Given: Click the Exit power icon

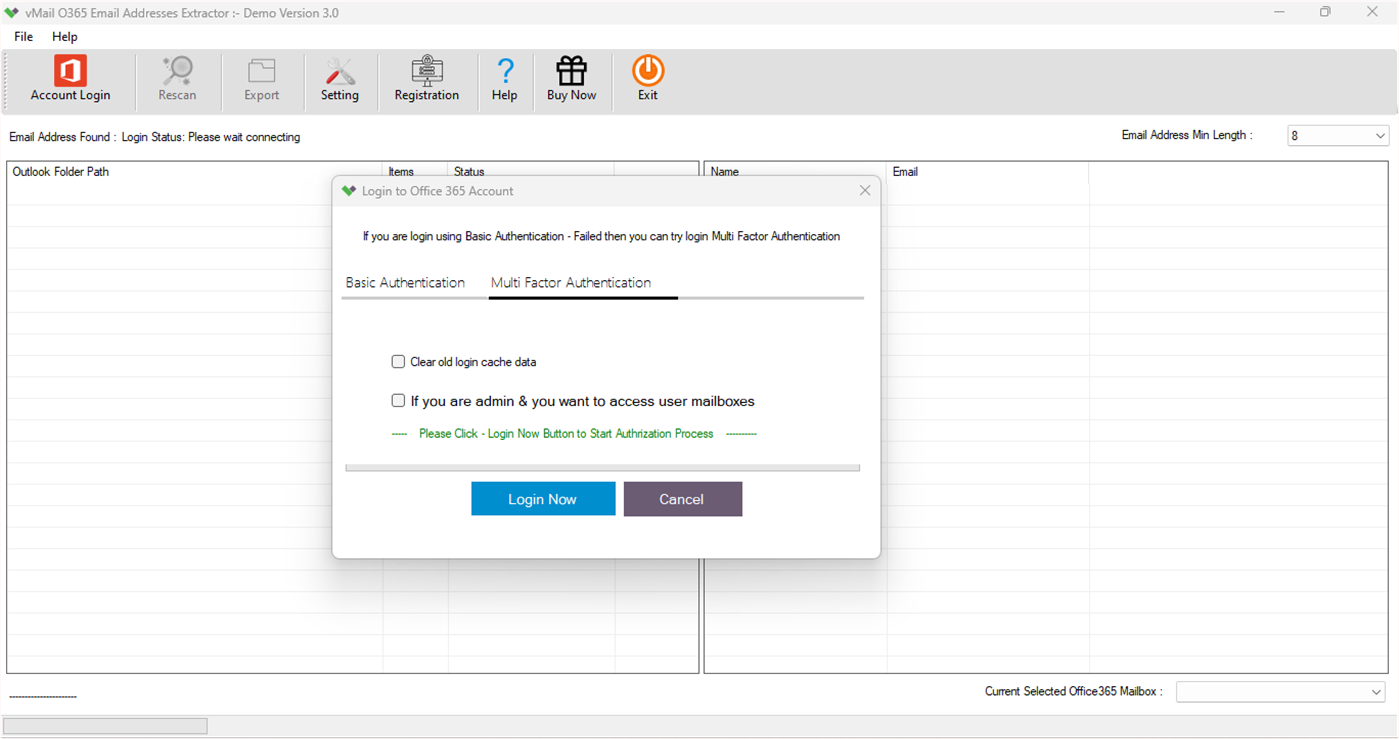Looking at the screenshot, I should click(647, 79).
